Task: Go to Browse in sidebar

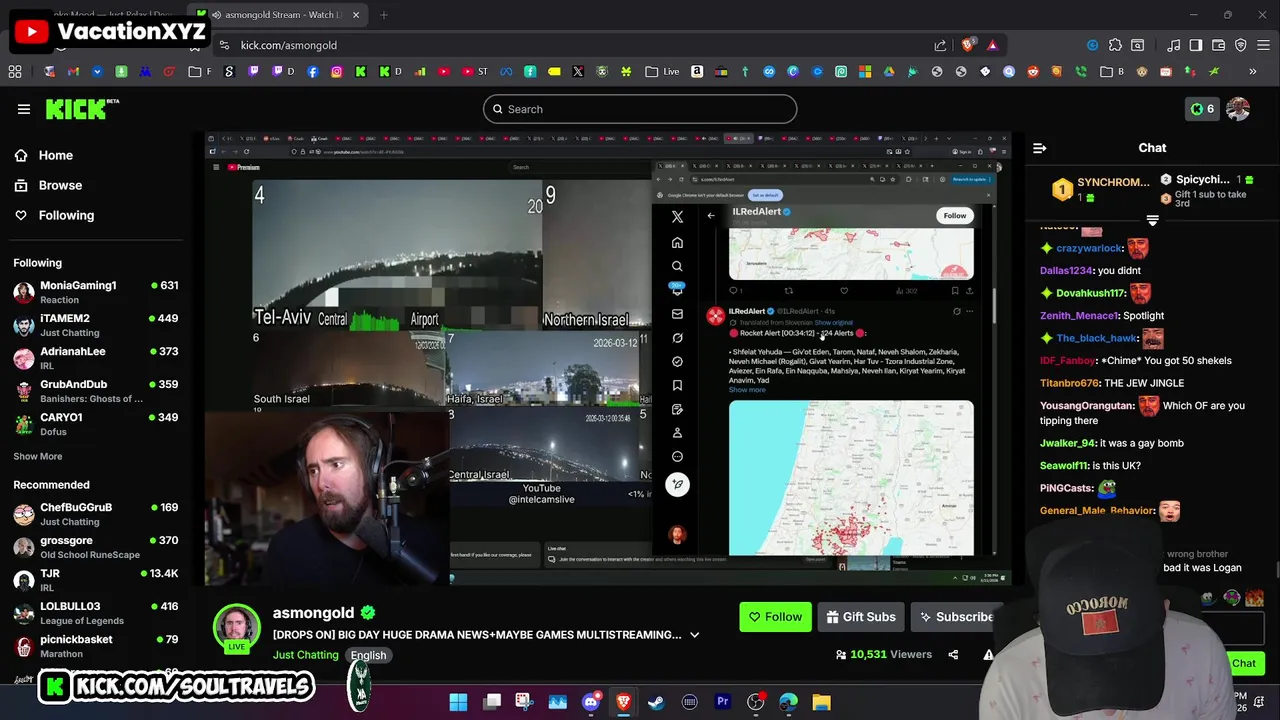Action: click(48, 185)
